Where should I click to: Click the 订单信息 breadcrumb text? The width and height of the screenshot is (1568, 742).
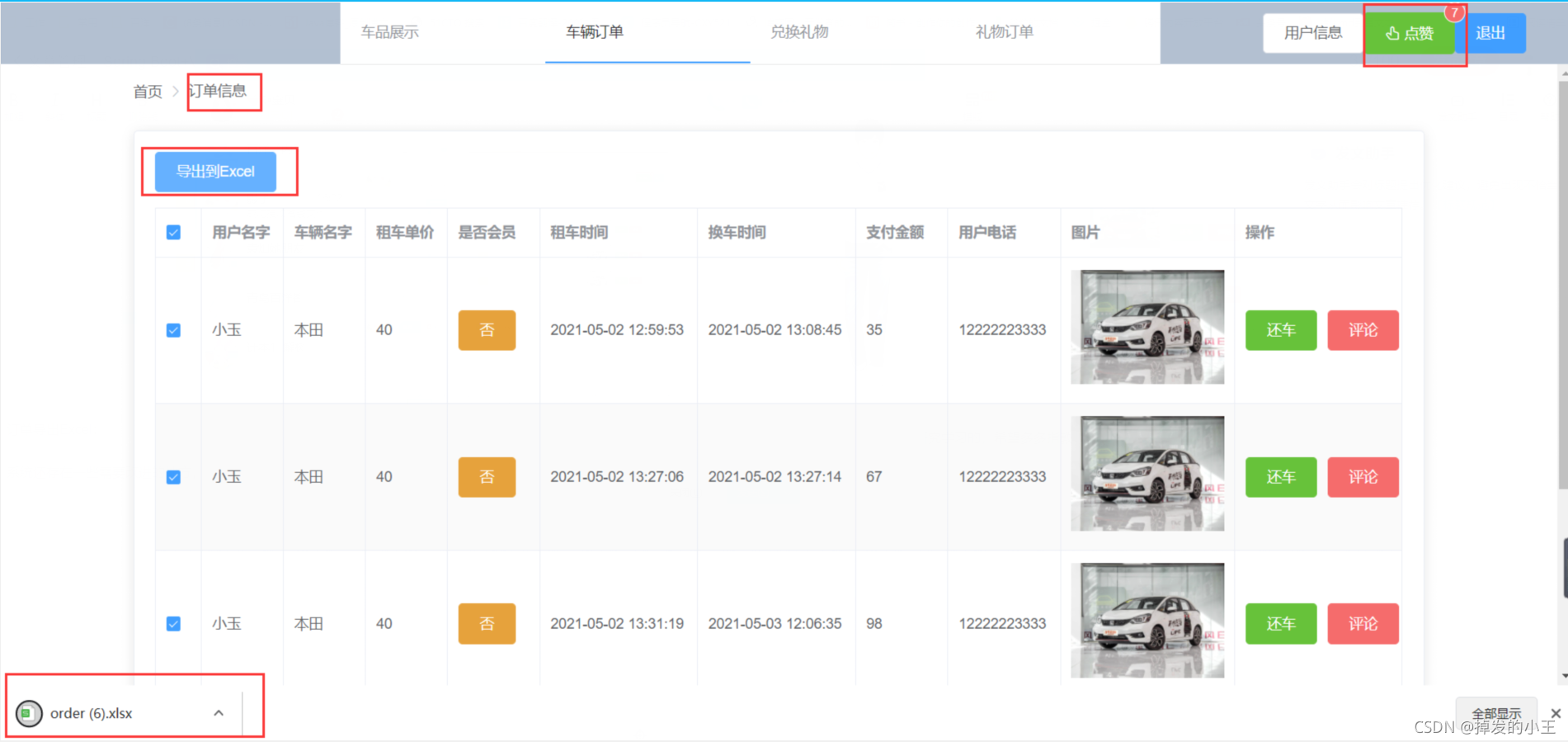coord(218,91)
